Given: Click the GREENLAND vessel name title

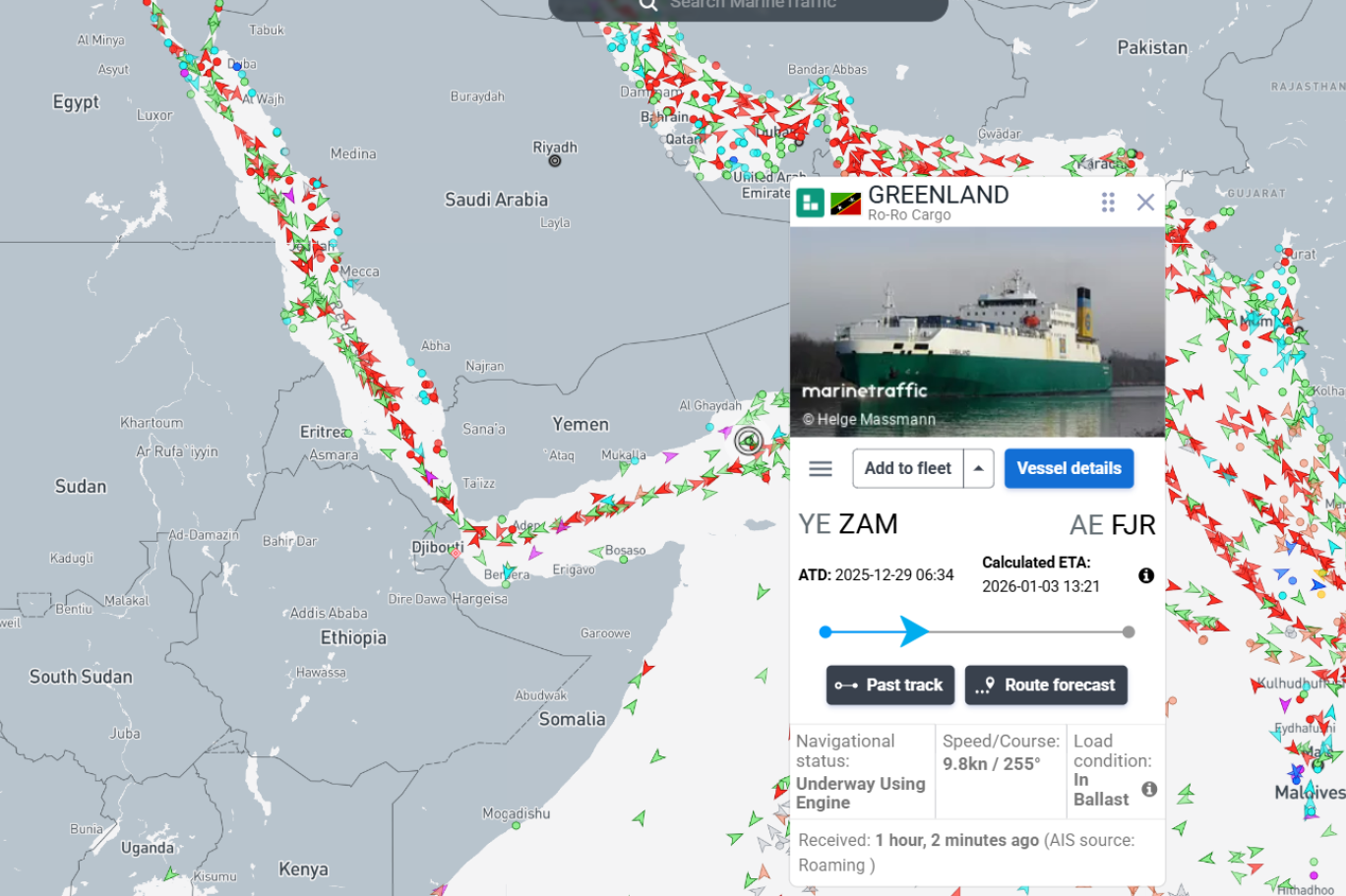Looking at the screenshot, I should pos(939,195).
